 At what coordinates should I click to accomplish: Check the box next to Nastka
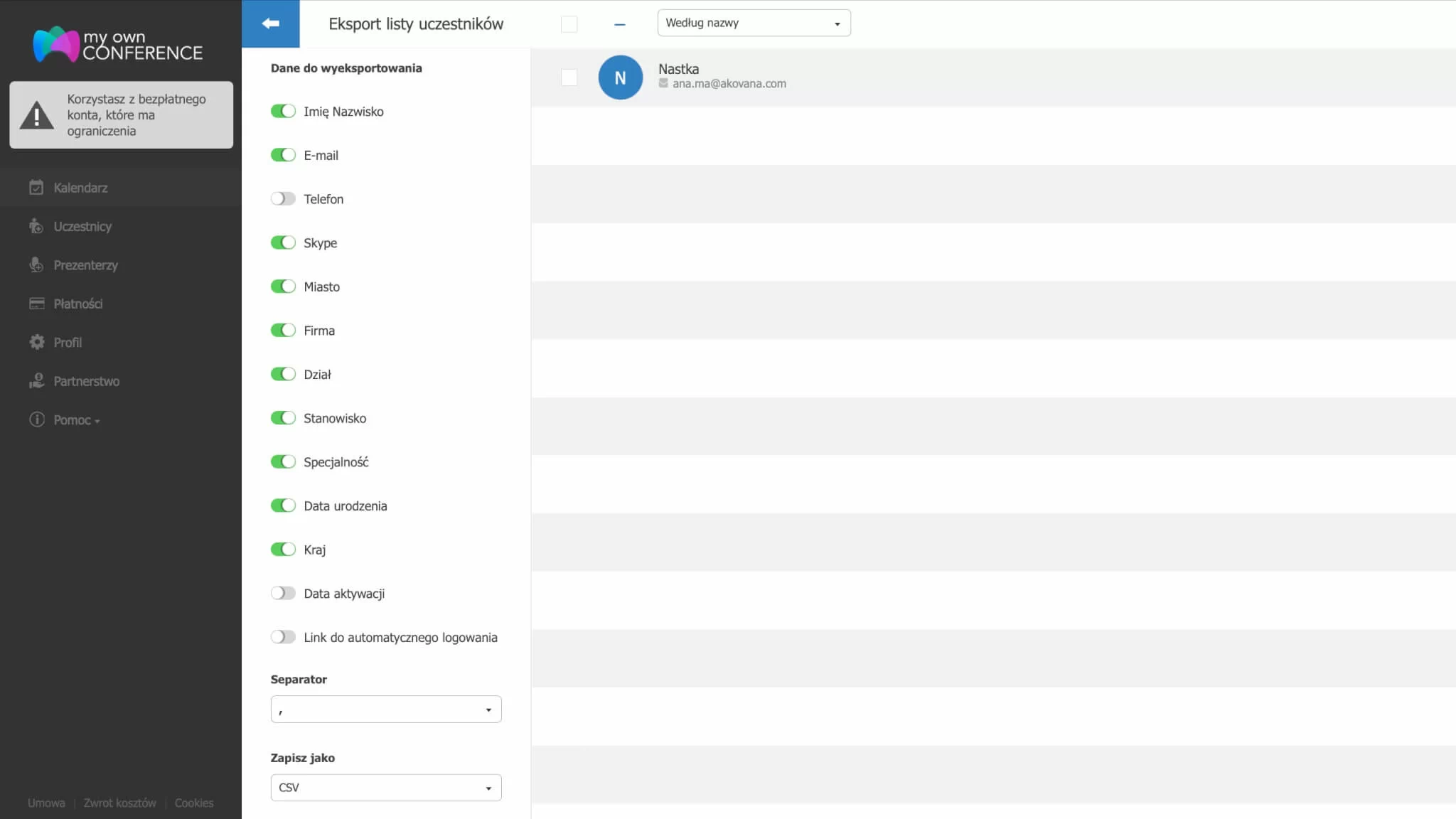point(569,77)
